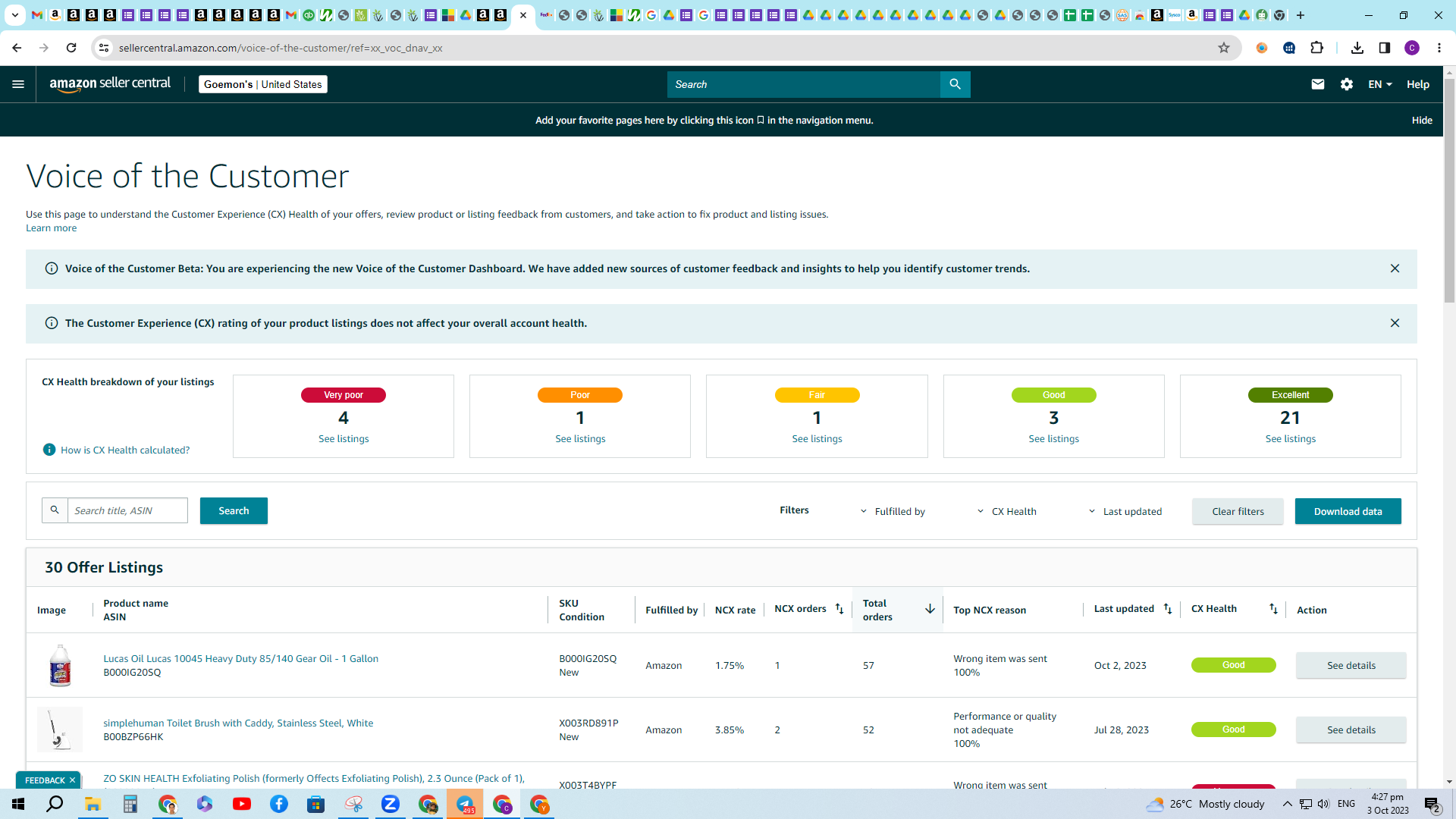The height and width of the screenshot is (819, 1456).
Task: Toggle browser side panel icon
Action: click(1385, 48)
